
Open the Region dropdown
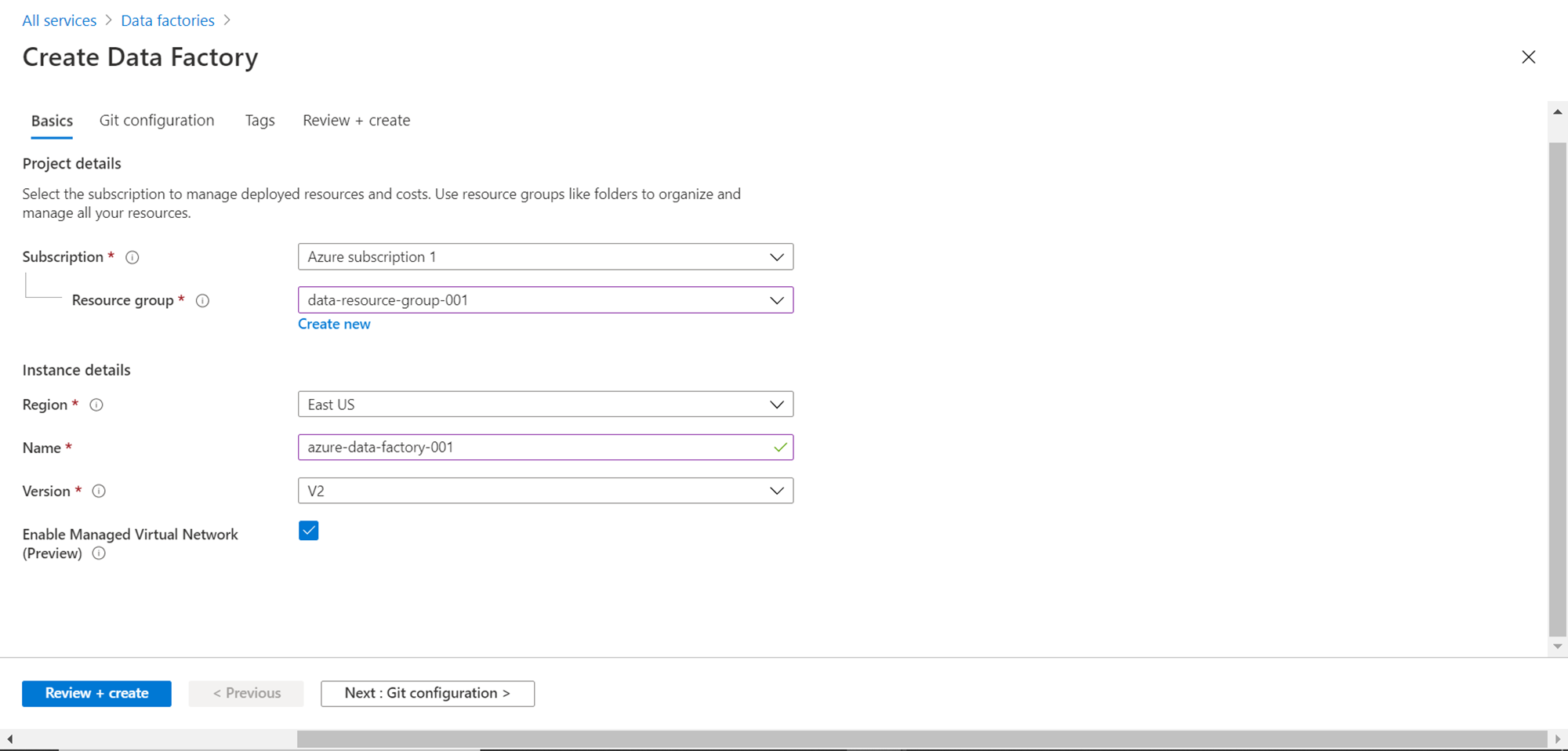[x=546, y=405]
